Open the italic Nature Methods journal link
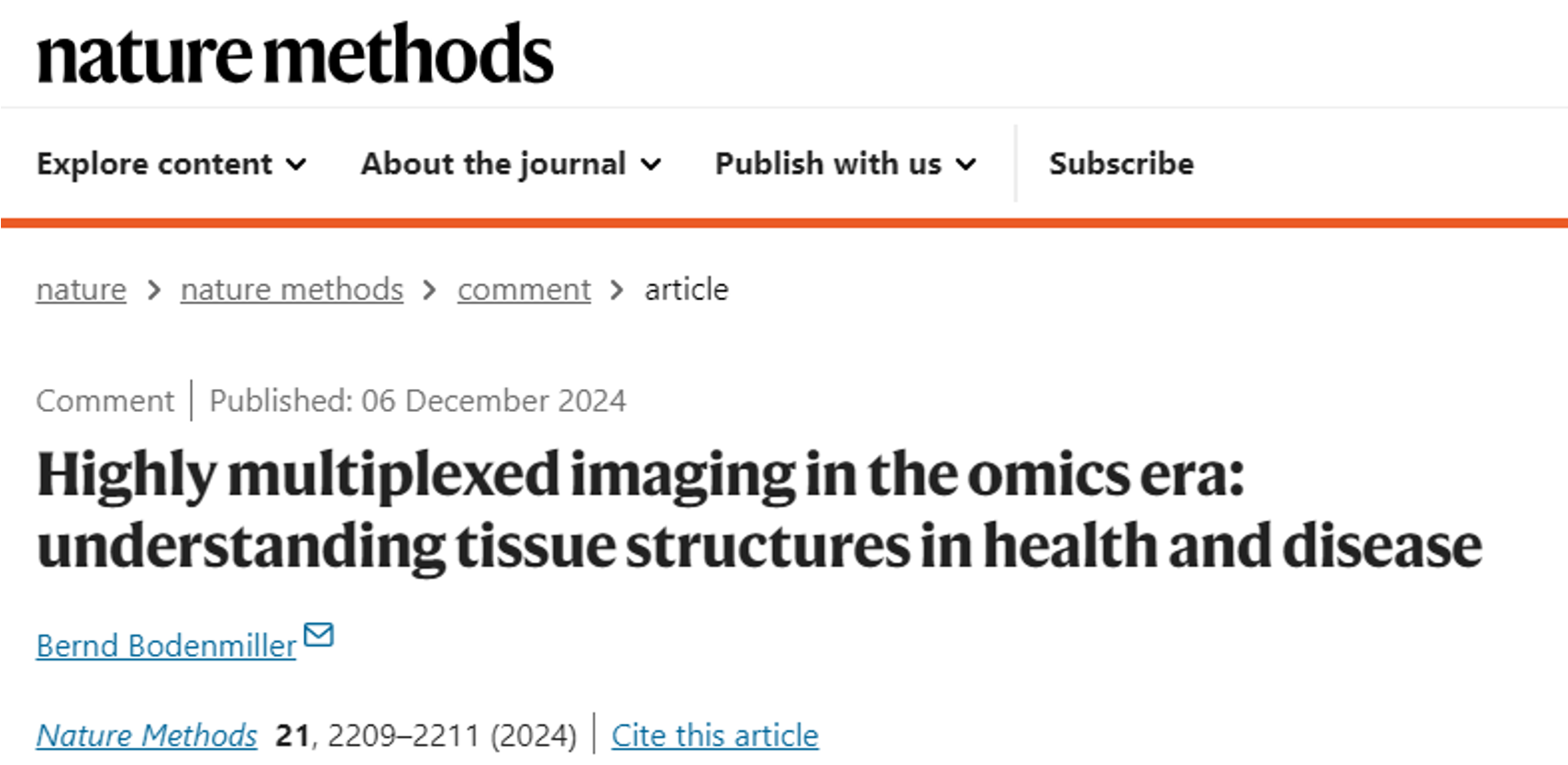This screenshot has width=1568, height=765. click(147, 736)
